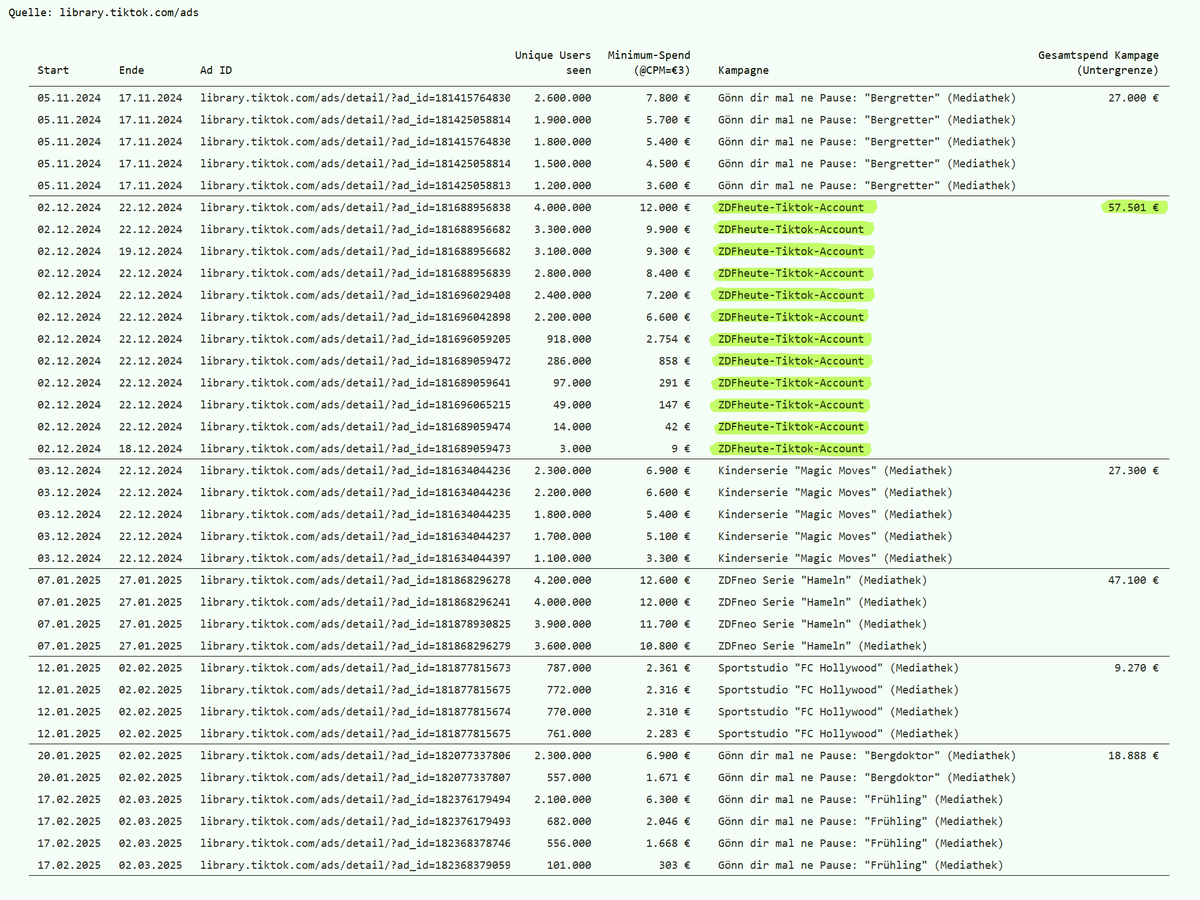The height and width of the screenshot is (900, 1200).
Task: Open ad link ending in 181688956838
Action: tap(355, 208)
